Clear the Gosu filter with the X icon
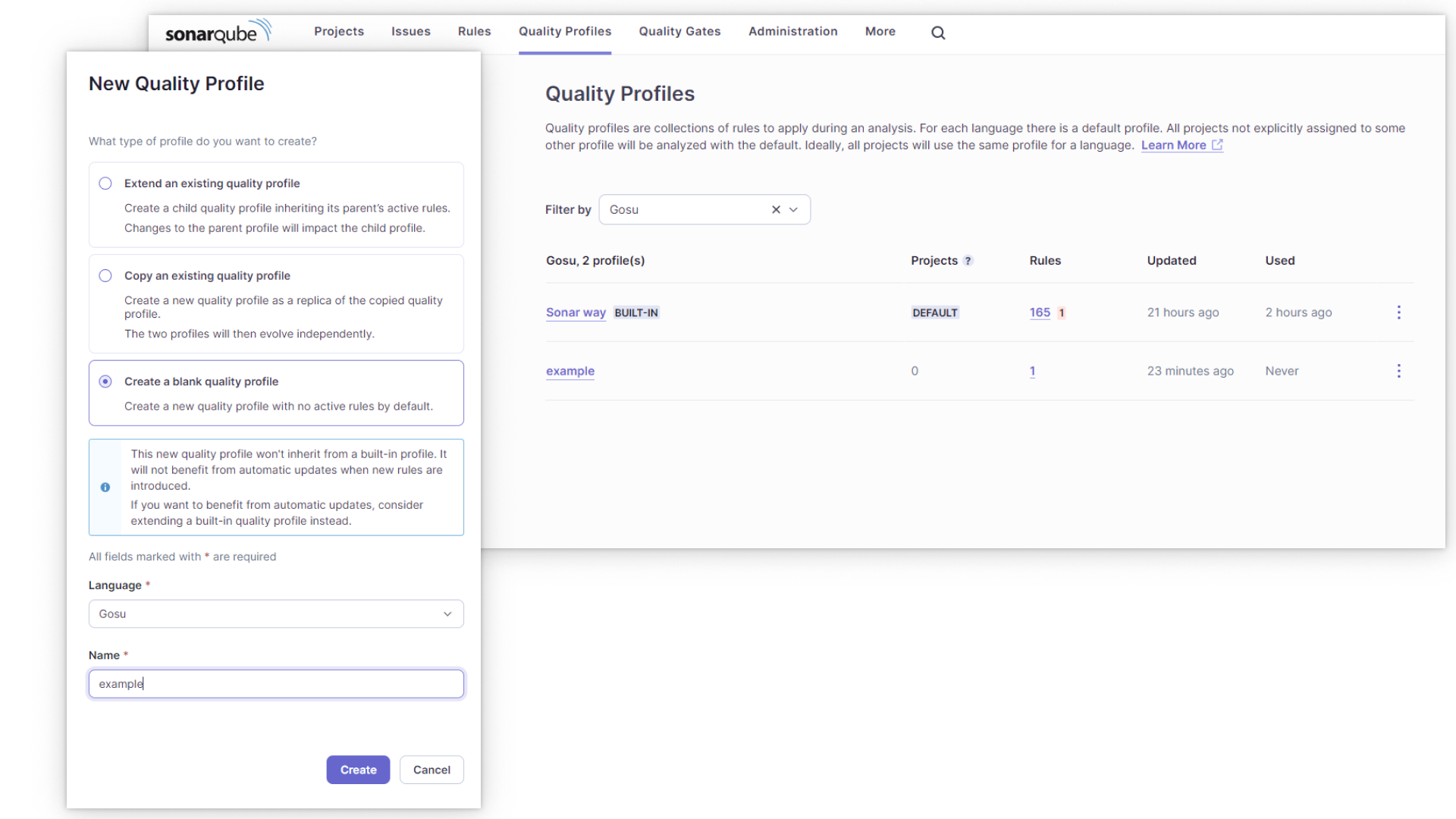The image size is (1456, 819). tap(776, 210)
